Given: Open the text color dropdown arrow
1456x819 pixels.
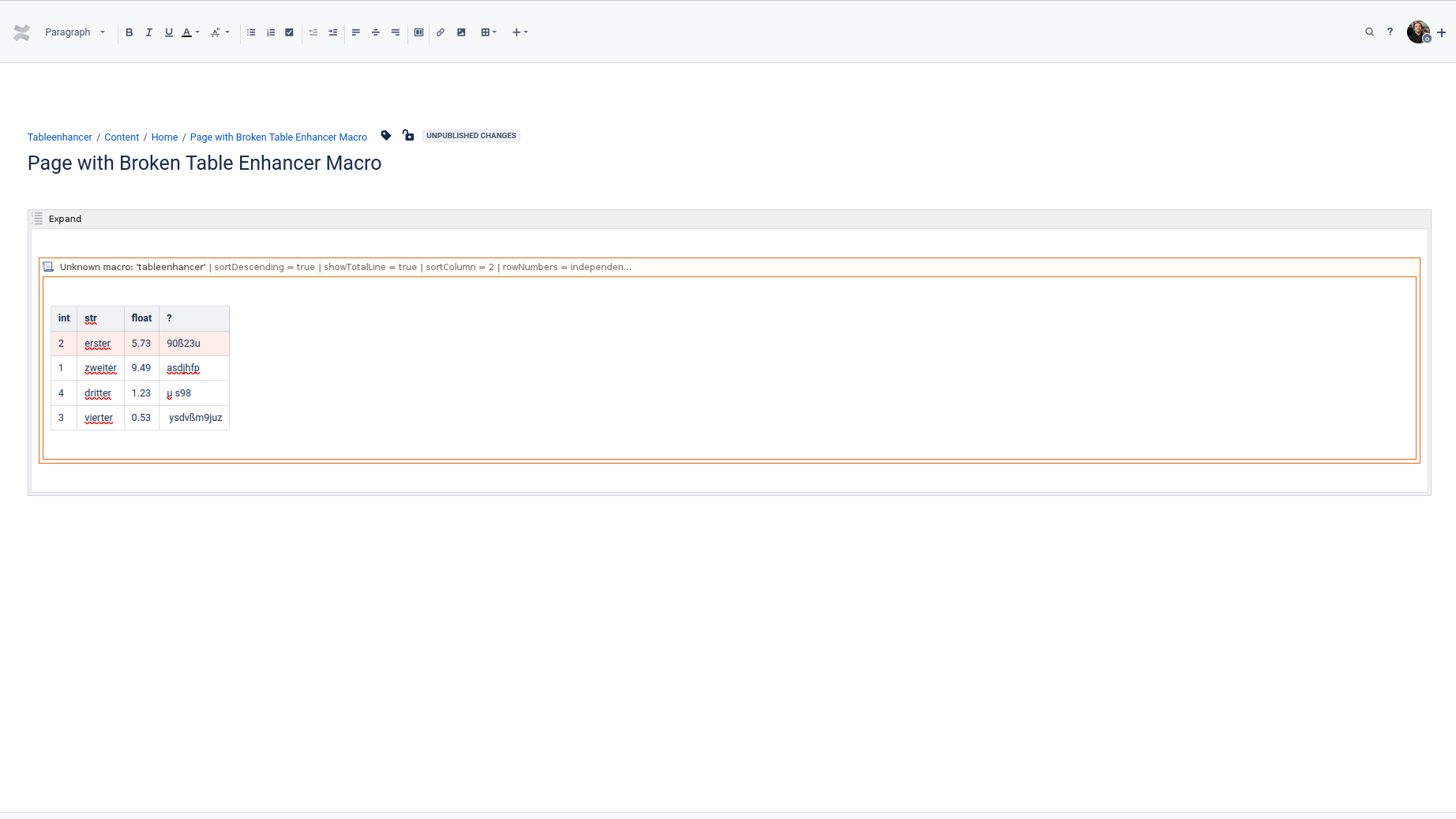Looking at the screenshot, I should click(195, 32).
